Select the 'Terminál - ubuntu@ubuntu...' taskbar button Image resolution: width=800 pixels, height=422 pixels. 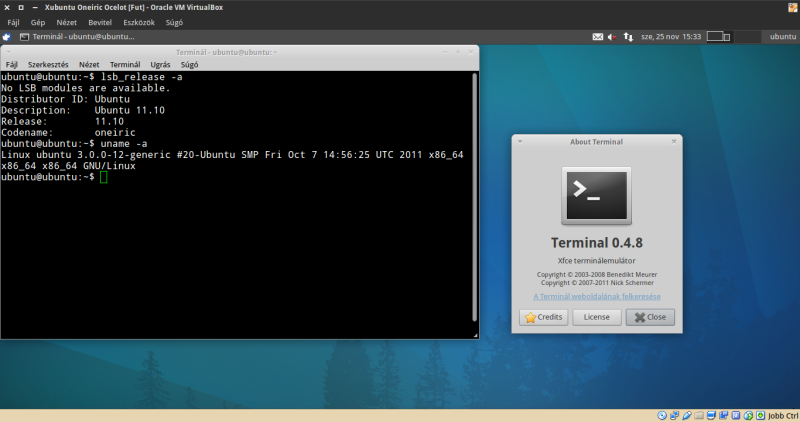pos(77,37)
